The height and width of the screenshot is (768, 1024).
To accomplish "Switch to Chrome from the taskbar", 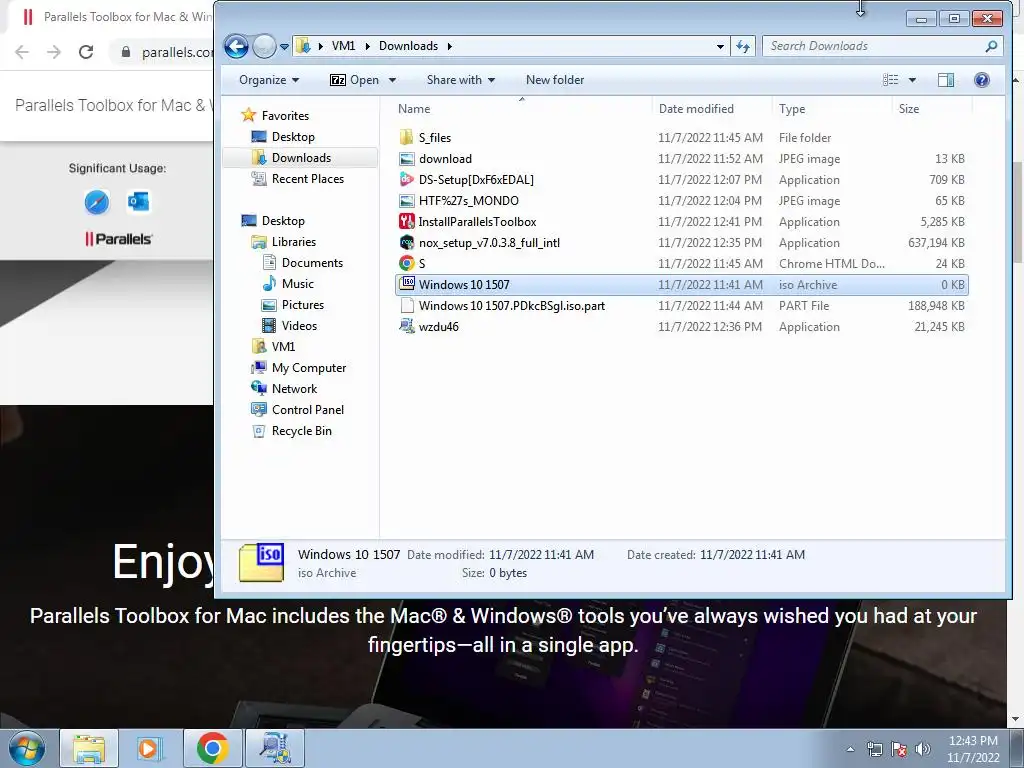I will (x=212, y=748).
